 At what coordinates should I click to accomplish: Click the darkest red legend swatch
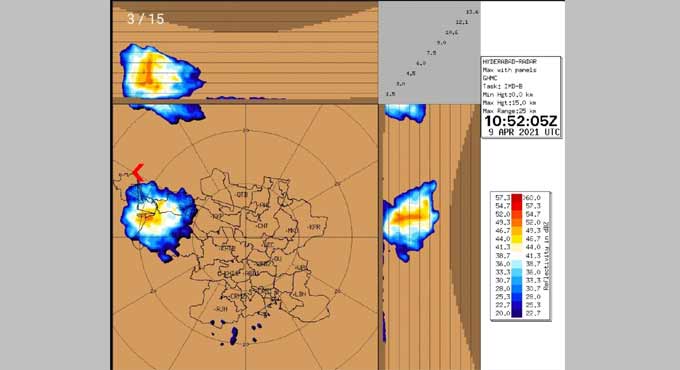(517, 198)
